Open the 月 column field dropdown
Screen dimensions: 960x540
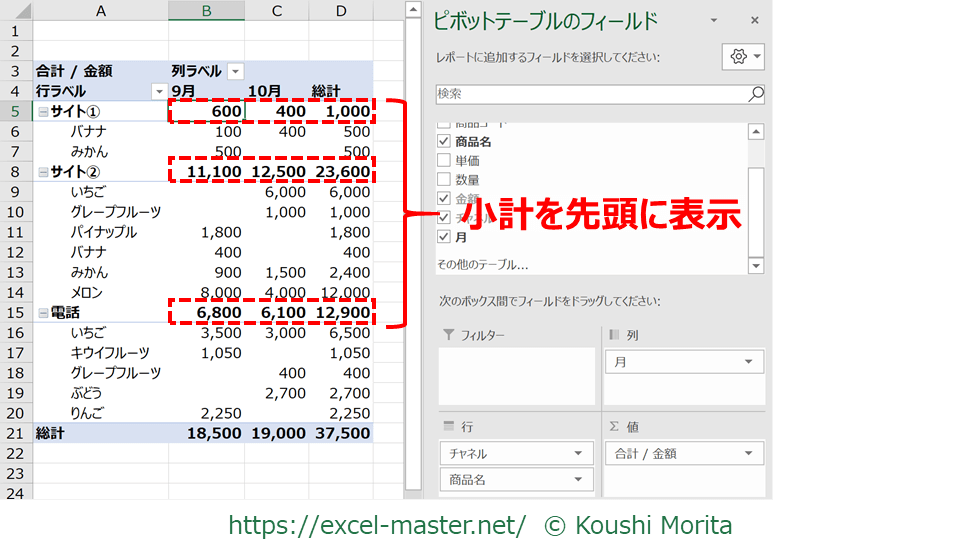(x=746, y=362)
